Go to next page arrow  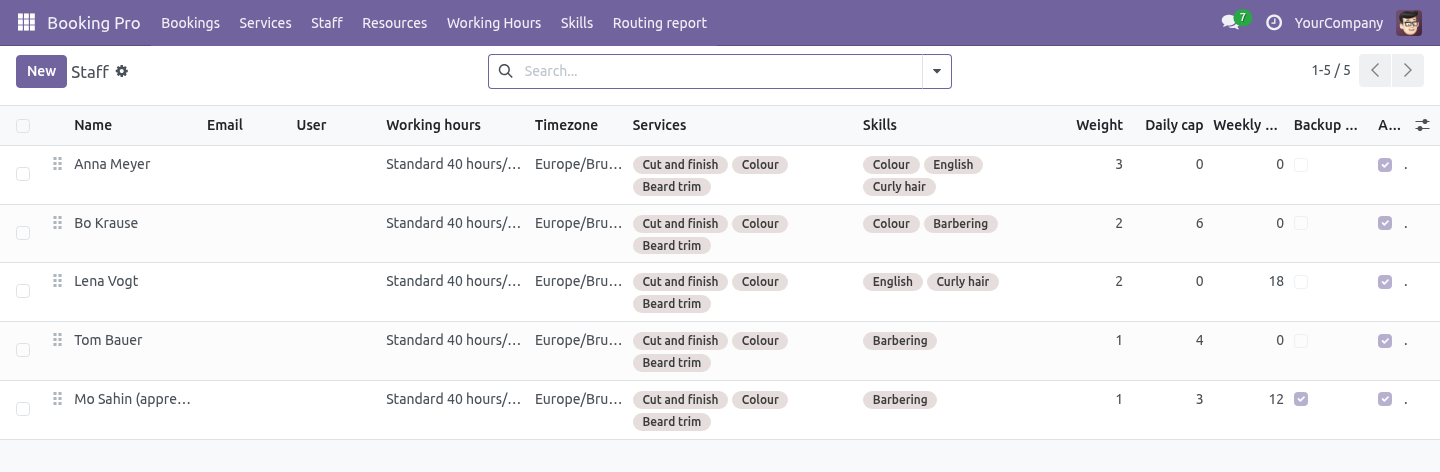(x=1408, y=70)
